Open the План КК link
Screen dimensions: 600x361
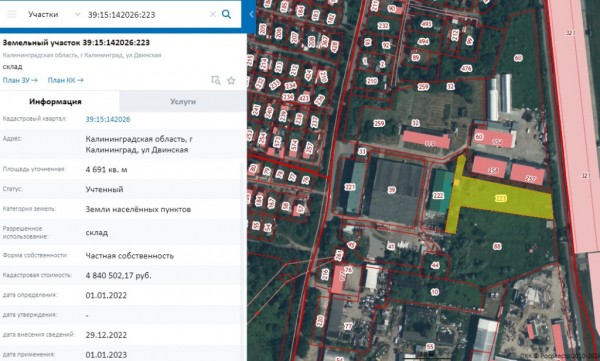(x=65, y=80)
